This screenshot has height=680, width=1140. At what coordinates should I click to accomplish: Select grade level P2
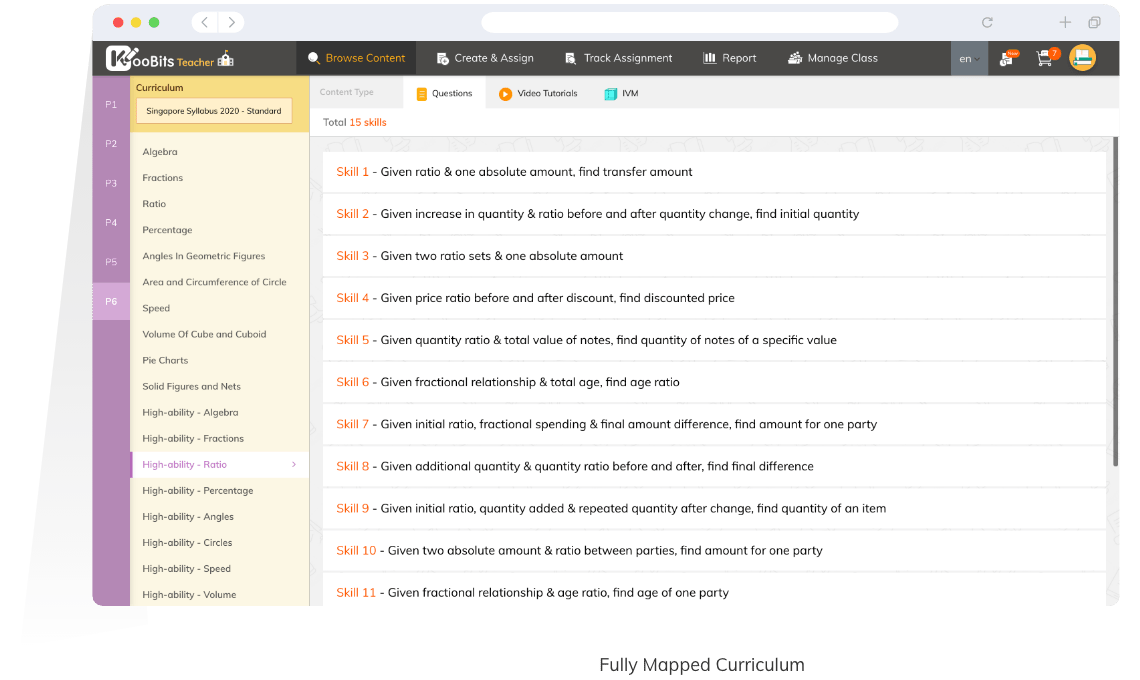[x=111, y=144]
